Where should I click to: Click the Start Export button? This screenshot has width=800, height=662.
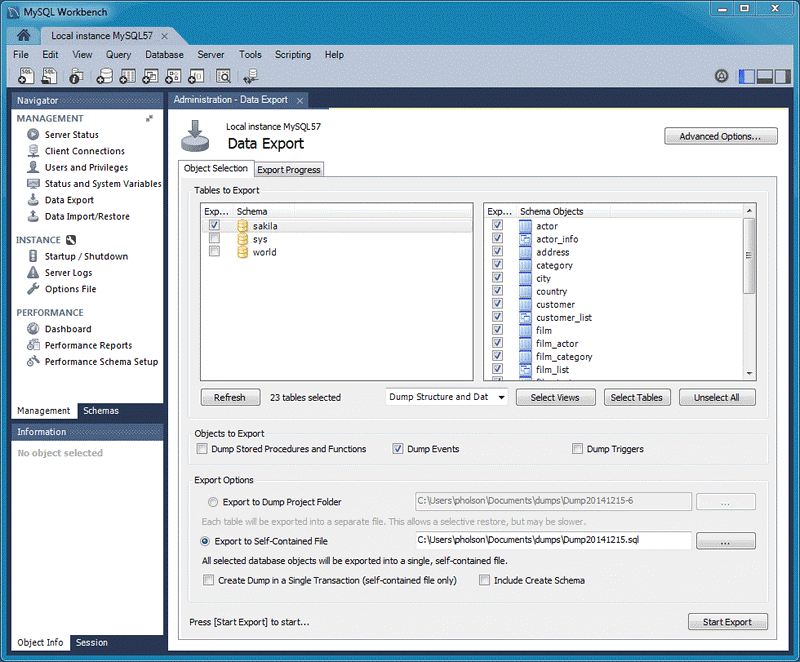[x=727, y=621]
